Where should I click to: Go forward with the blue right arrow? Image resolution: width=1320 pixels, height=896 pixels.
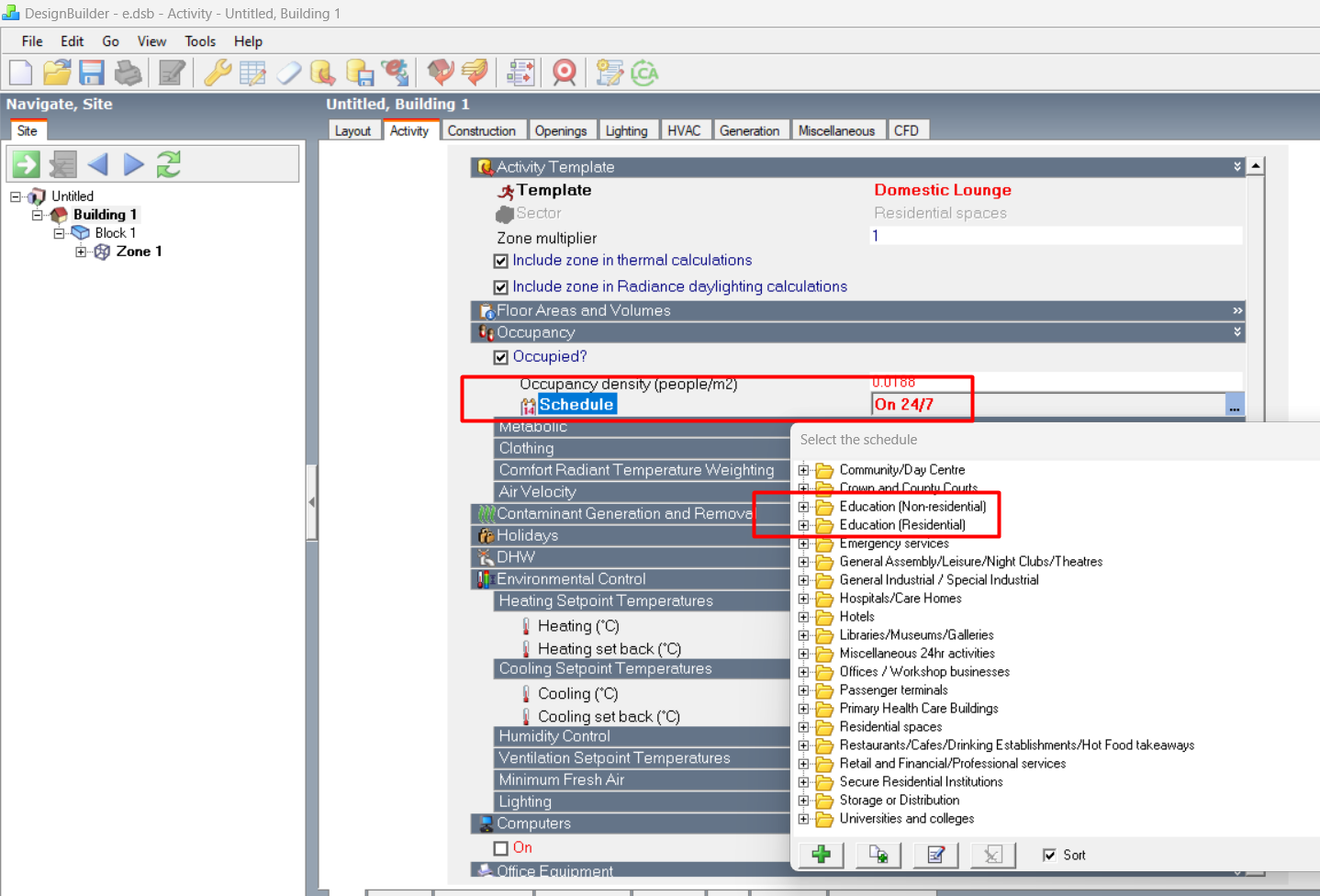click(133, 164)
